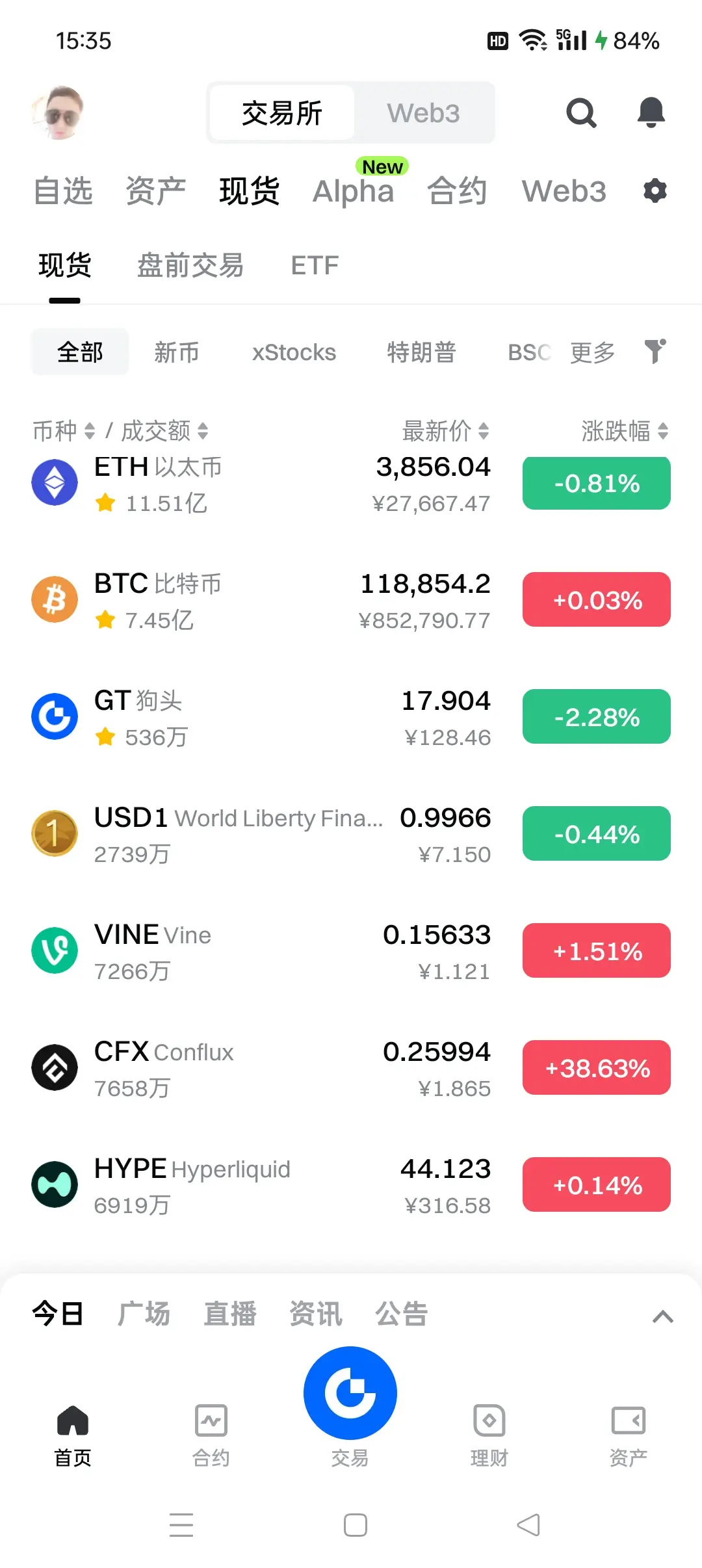Toggle BTC favorite star
Screen dimensions: 702x1568
point(105,620)
